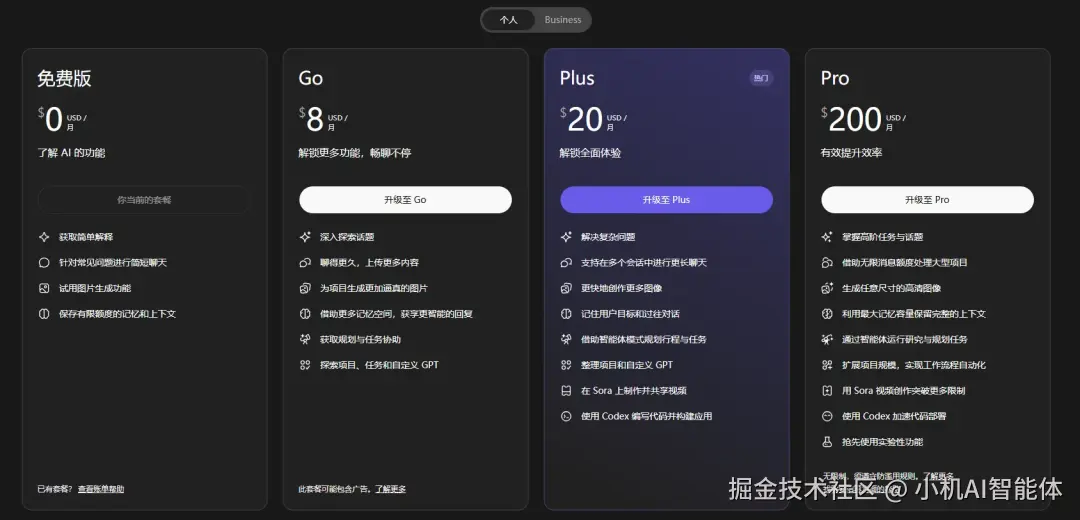Click memory icon beside 保存有限额度的记忆和上下文
The height and width of the screenshot is (520, 1080).
pos(44,313)
